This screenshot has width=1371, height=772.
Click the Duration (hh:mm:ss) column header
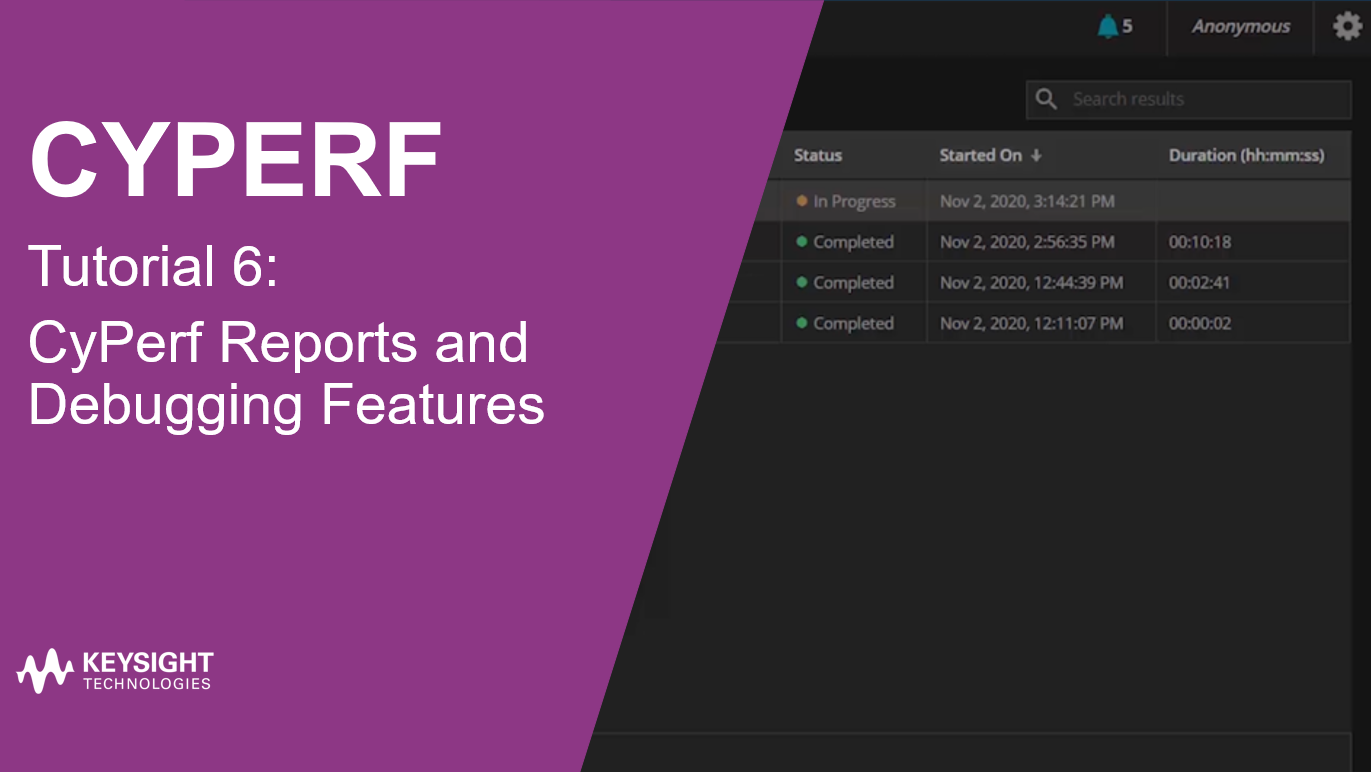coord(1250,156)
